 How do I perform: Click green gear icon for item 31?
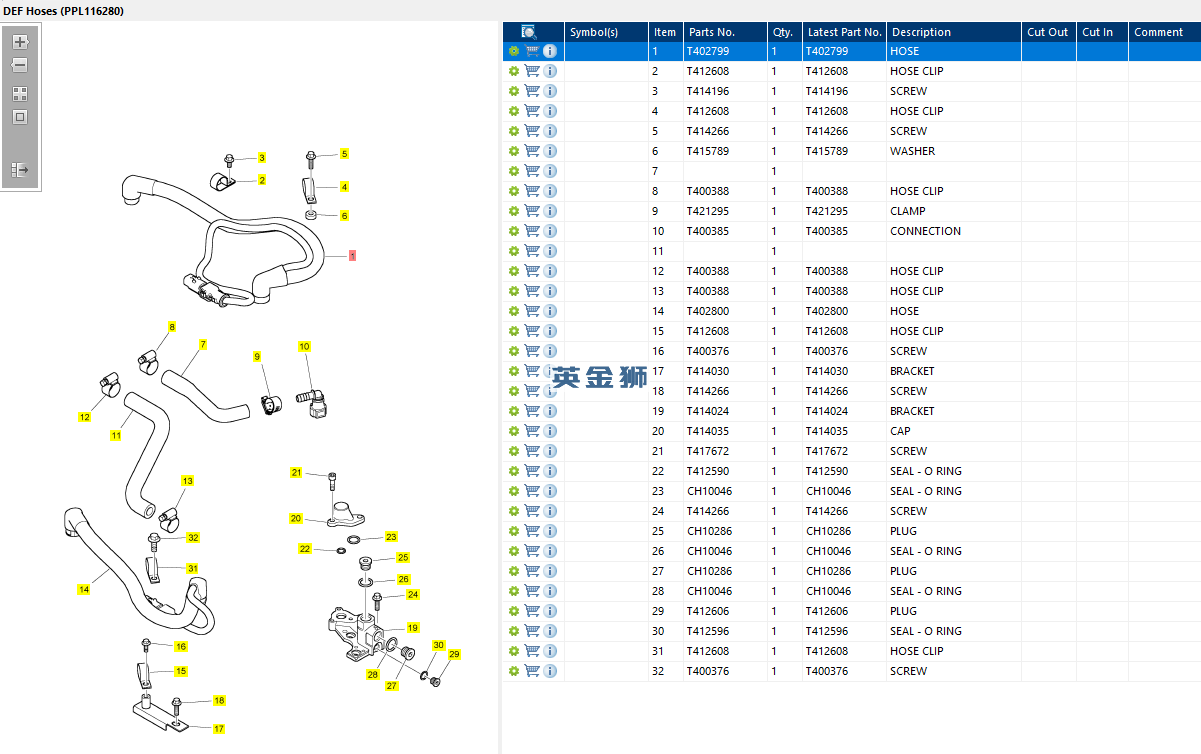point(514,651)
